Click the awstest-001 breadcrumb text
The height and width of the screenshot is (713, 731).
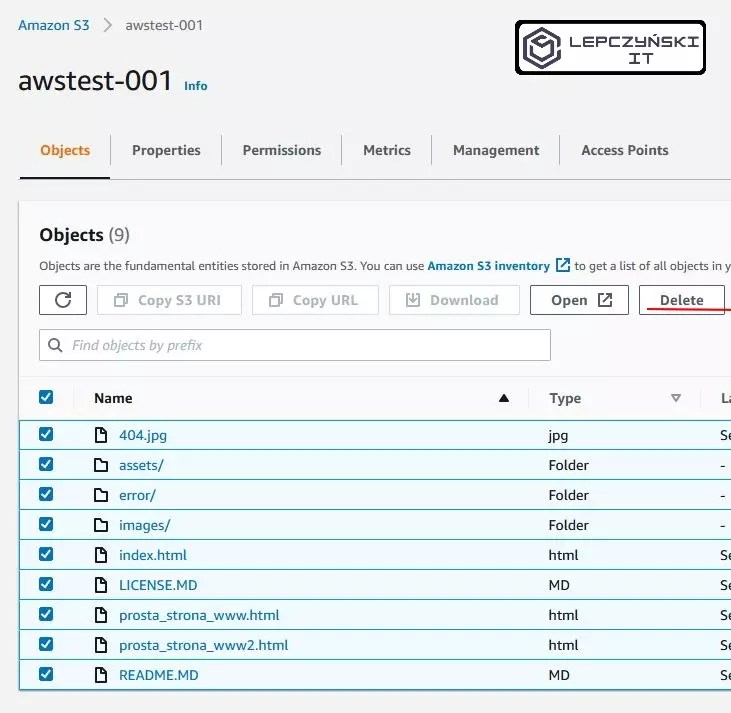coord(164,25)
